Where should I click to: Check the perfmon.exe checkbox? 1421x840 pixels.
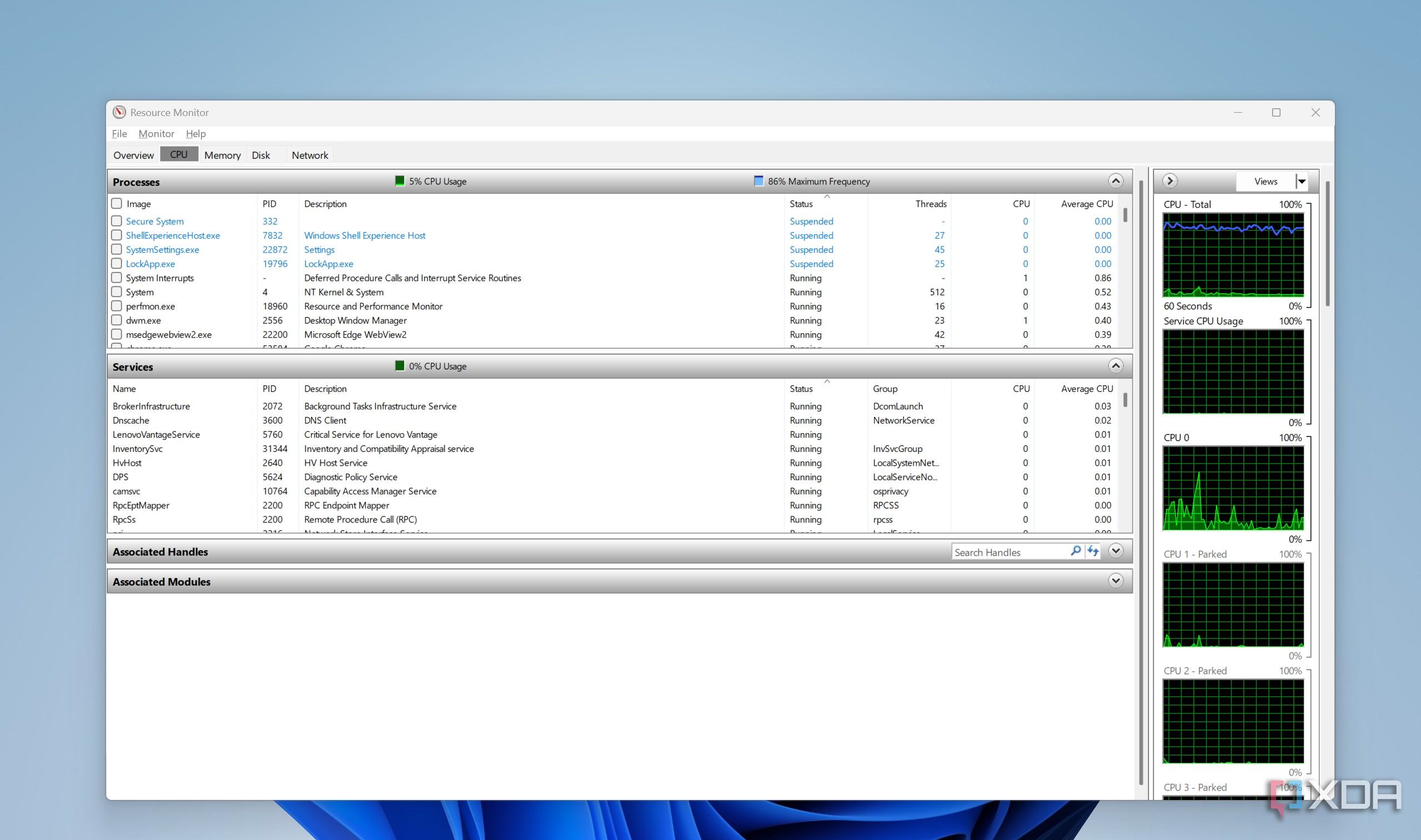tap(117, 306)
